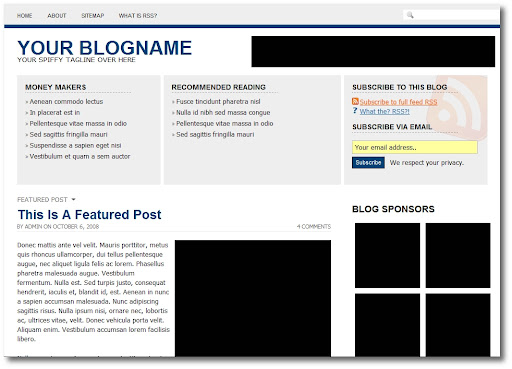Click the featured post image

pyautogui.click(x=253, y=298)
